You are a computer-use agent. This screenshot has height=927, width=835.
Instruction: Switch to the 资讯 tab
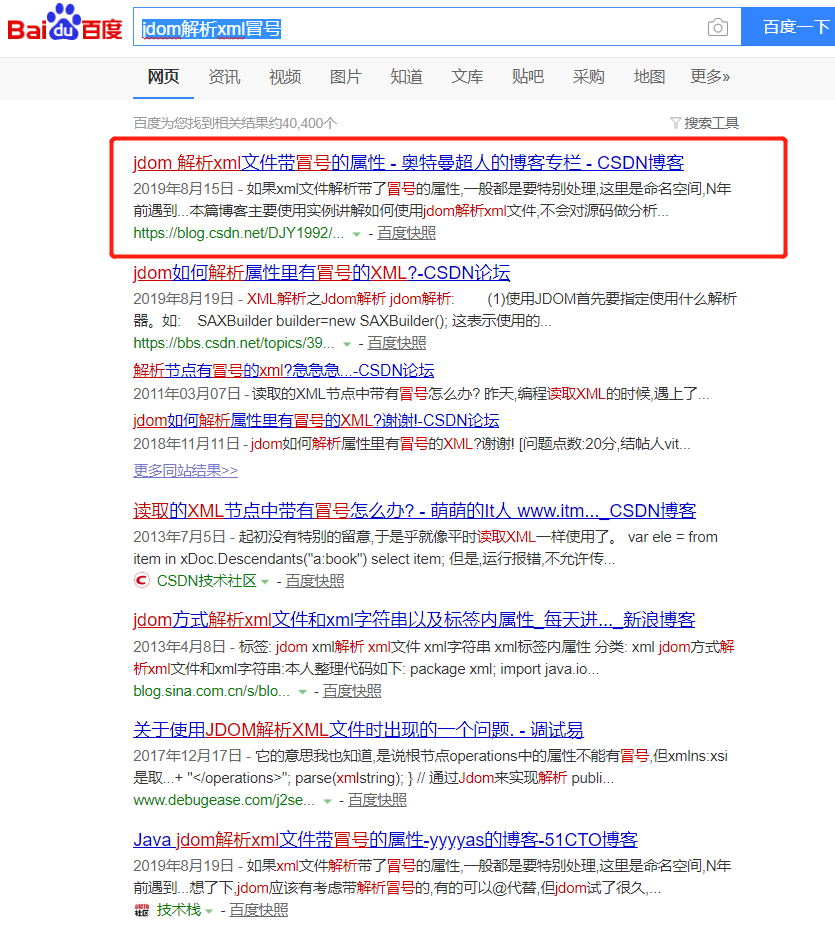click(x=224, y=77)
